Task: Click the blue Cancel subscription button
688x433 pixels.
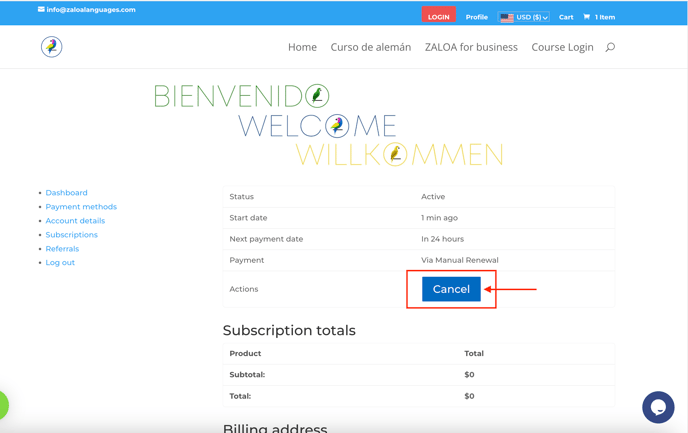Action: (451, 289)
